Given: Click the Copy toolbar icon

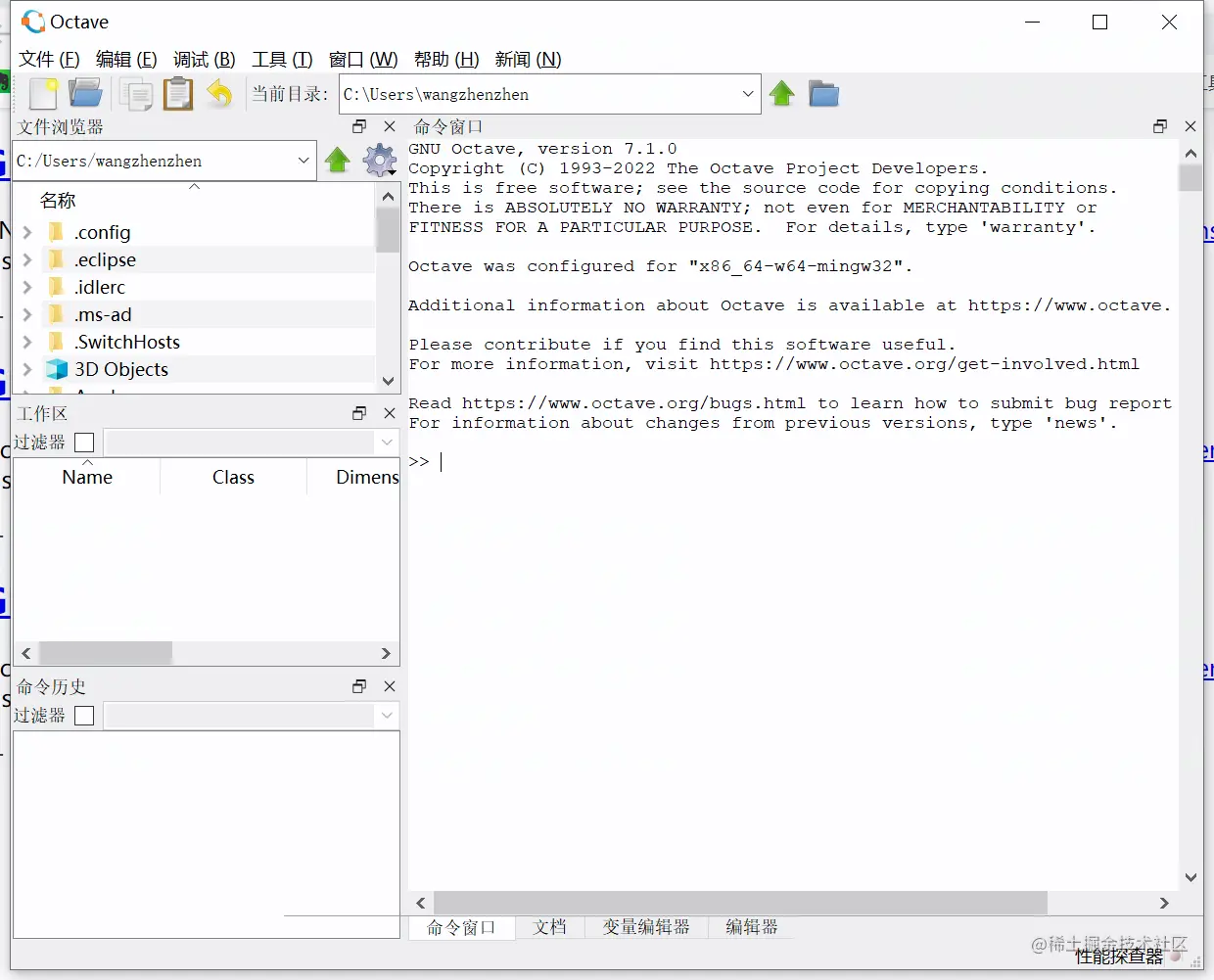Looking at the screenshot, I should click(135, 94).
